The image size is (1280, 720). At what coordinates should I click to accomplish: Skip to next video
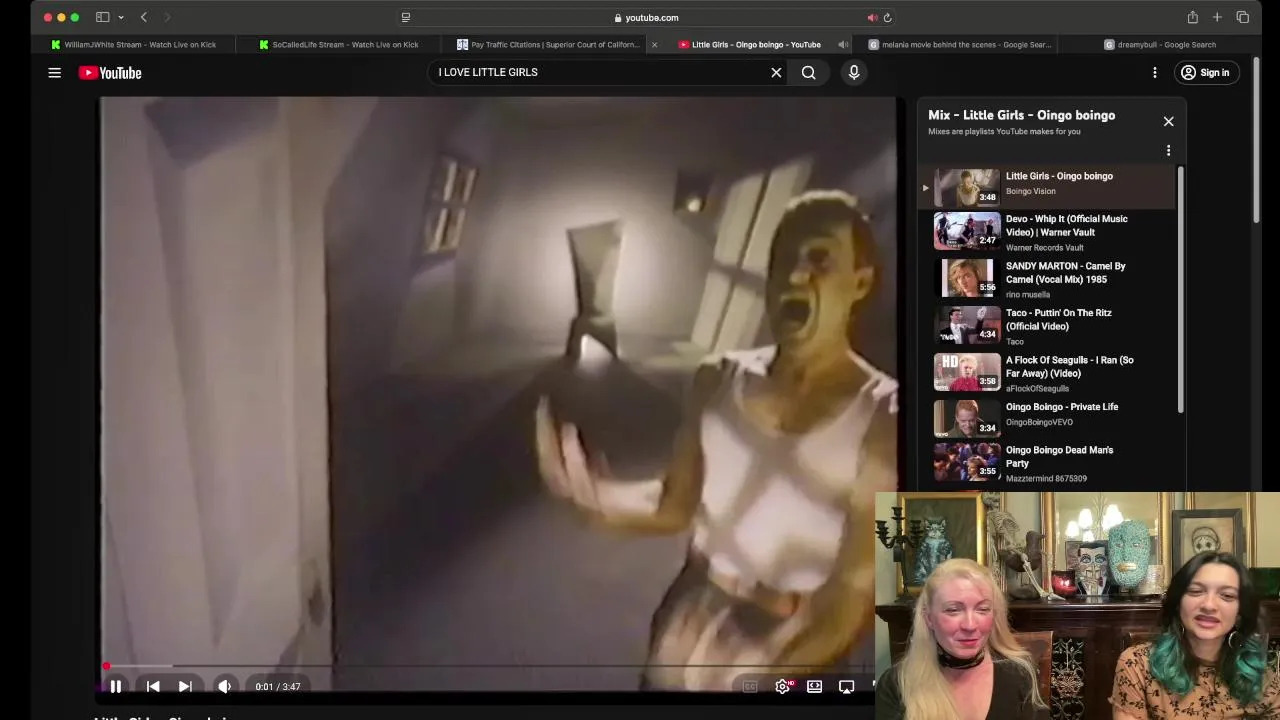185,687
